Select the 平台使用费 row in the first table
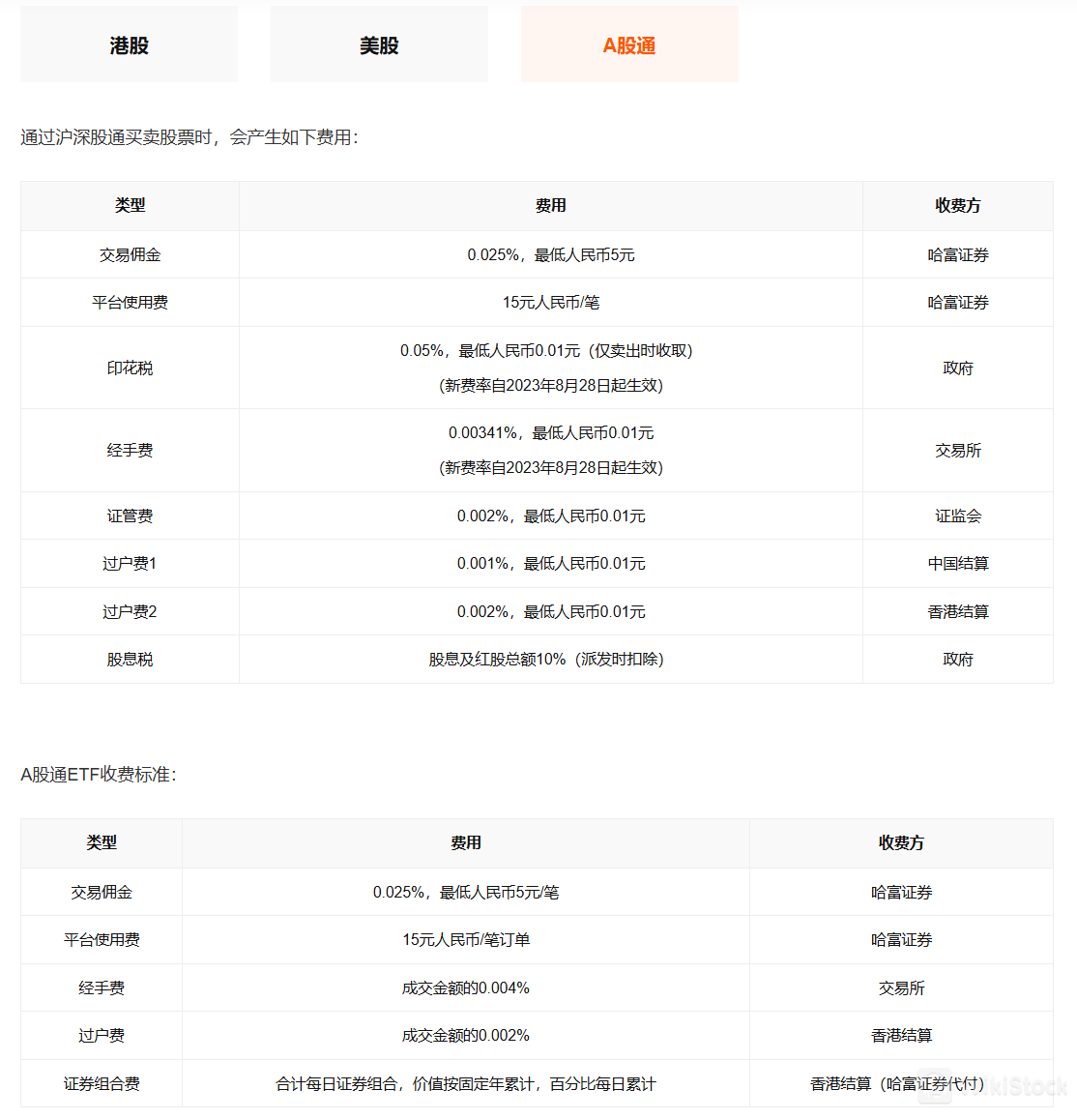 point(129,302)
